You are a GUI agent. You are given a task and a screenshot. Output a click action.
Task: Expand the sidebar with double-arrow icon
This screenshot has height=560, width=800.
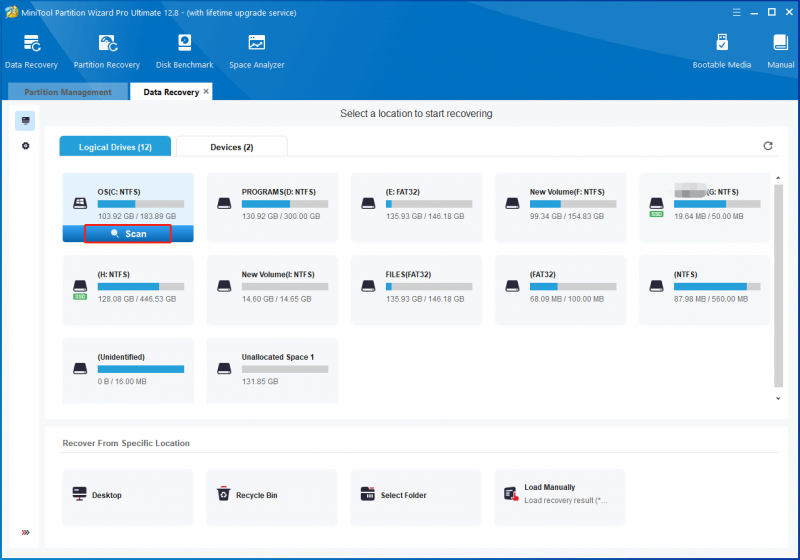click(x=26, y=532)
